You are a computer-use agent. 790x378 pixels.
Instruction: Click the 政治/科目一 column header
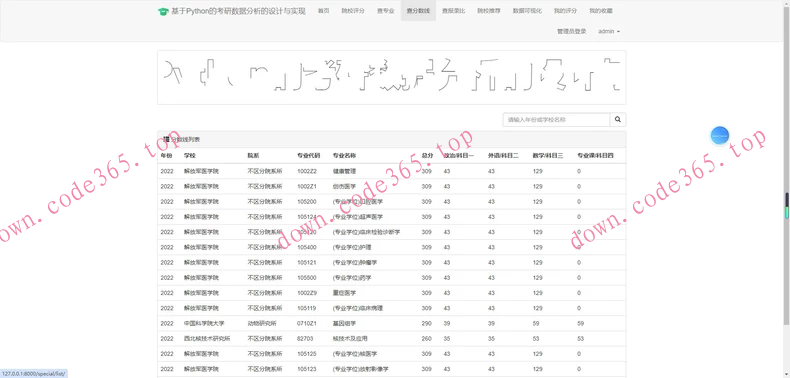click(458, 156)
